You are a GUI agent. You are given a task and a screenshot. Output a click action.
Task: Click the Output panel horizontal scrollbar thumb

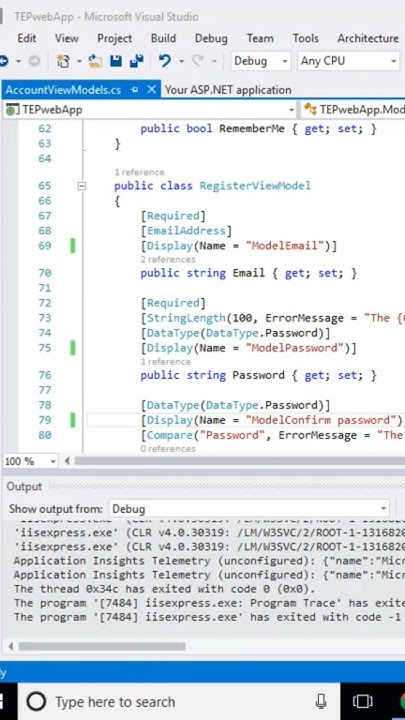click(101, 646)
